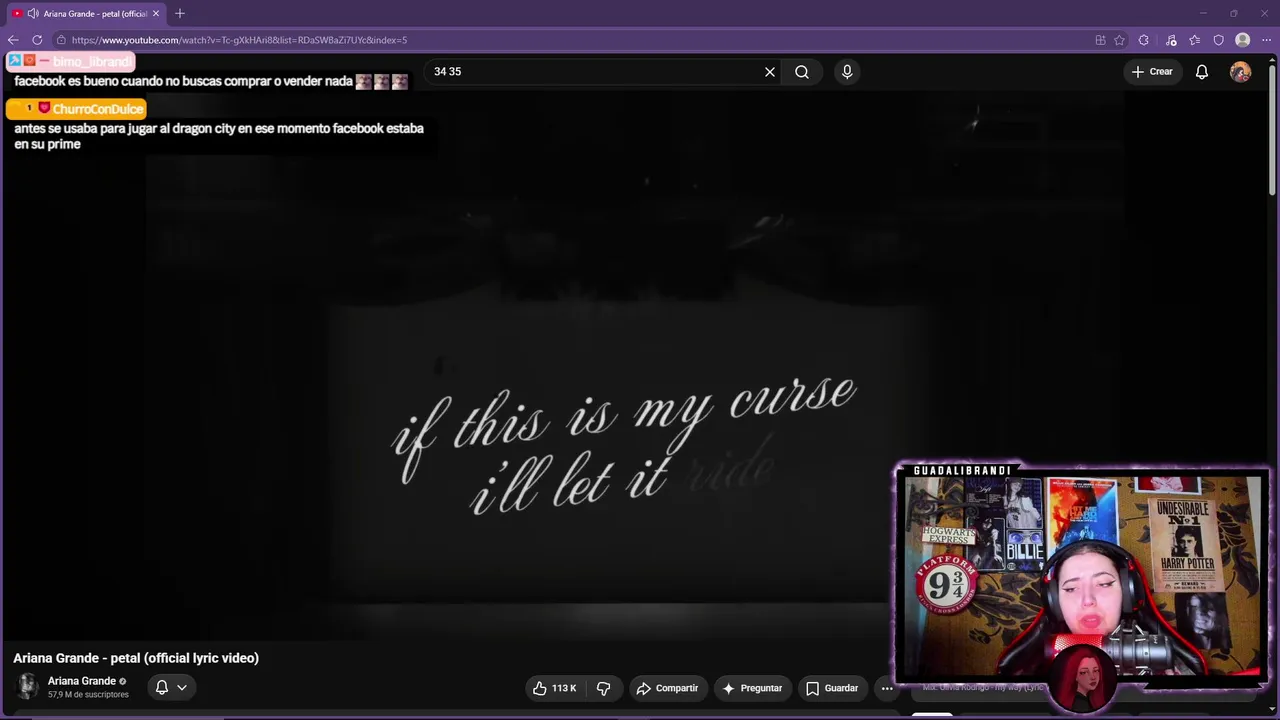Screen dimensions: 1280x720
Task: Open the browser favorites list icon
Action: 1195,40
